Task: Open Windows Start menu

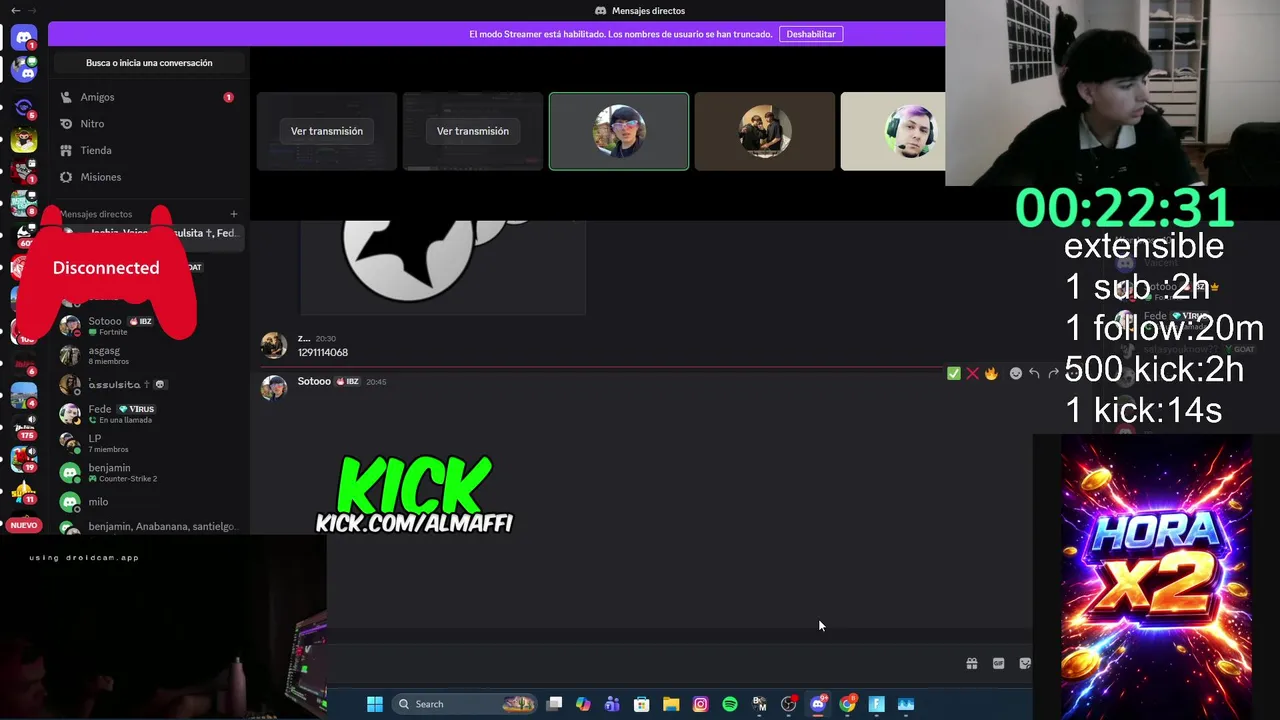Action: pos(375,704)
